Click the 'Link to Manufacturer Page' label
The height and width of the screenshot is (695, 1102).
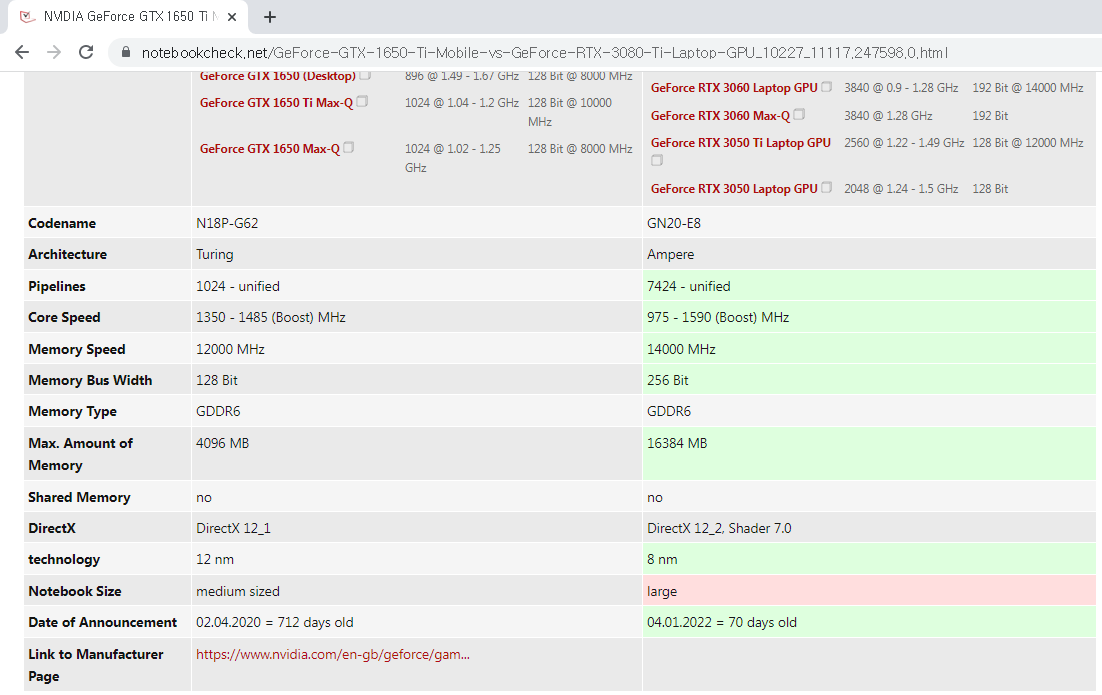[x=96, y=665]
